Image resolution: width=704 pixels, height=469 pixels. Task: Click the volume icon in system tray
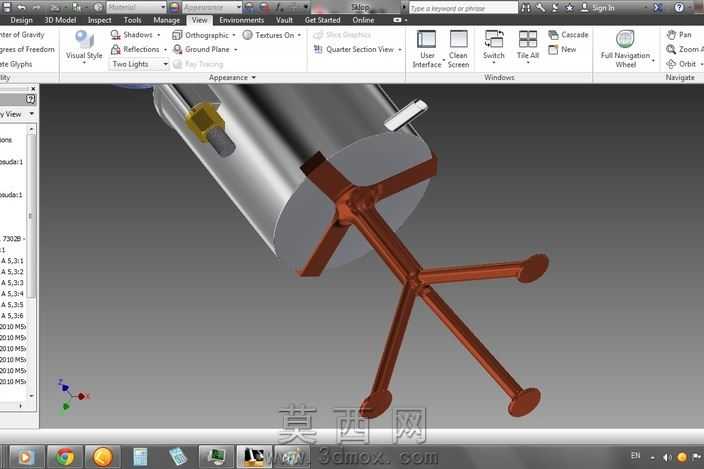tap(667, 457)
